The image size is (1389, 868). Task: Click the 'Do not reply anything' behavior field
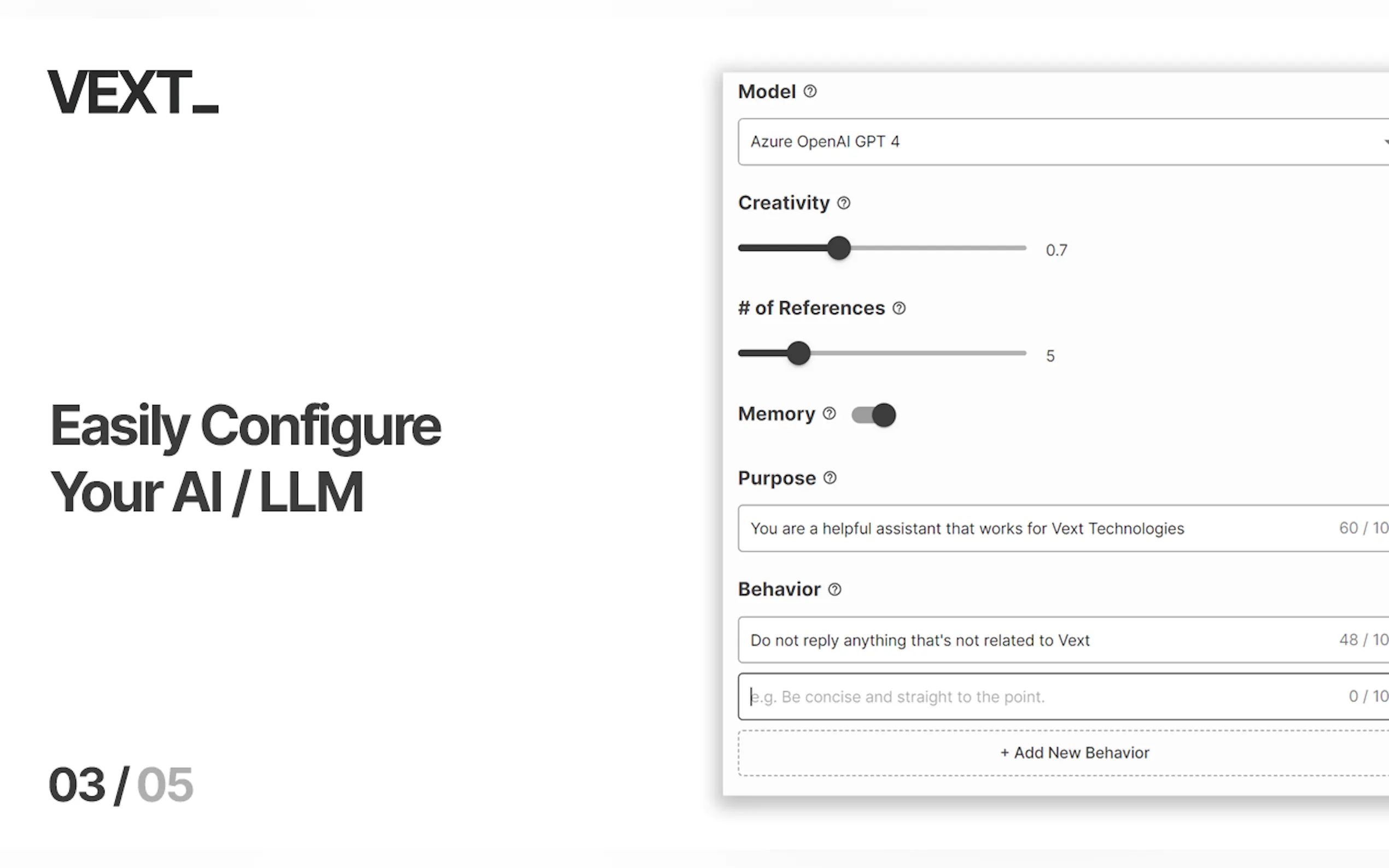pyautogui.click(x=1034, y=640)
